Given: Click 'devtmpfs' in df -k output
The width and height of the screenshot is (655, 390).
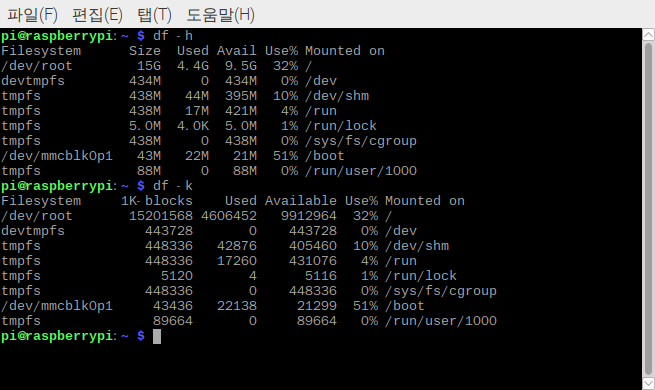Looking at the screenshot, I should [33, 231].
